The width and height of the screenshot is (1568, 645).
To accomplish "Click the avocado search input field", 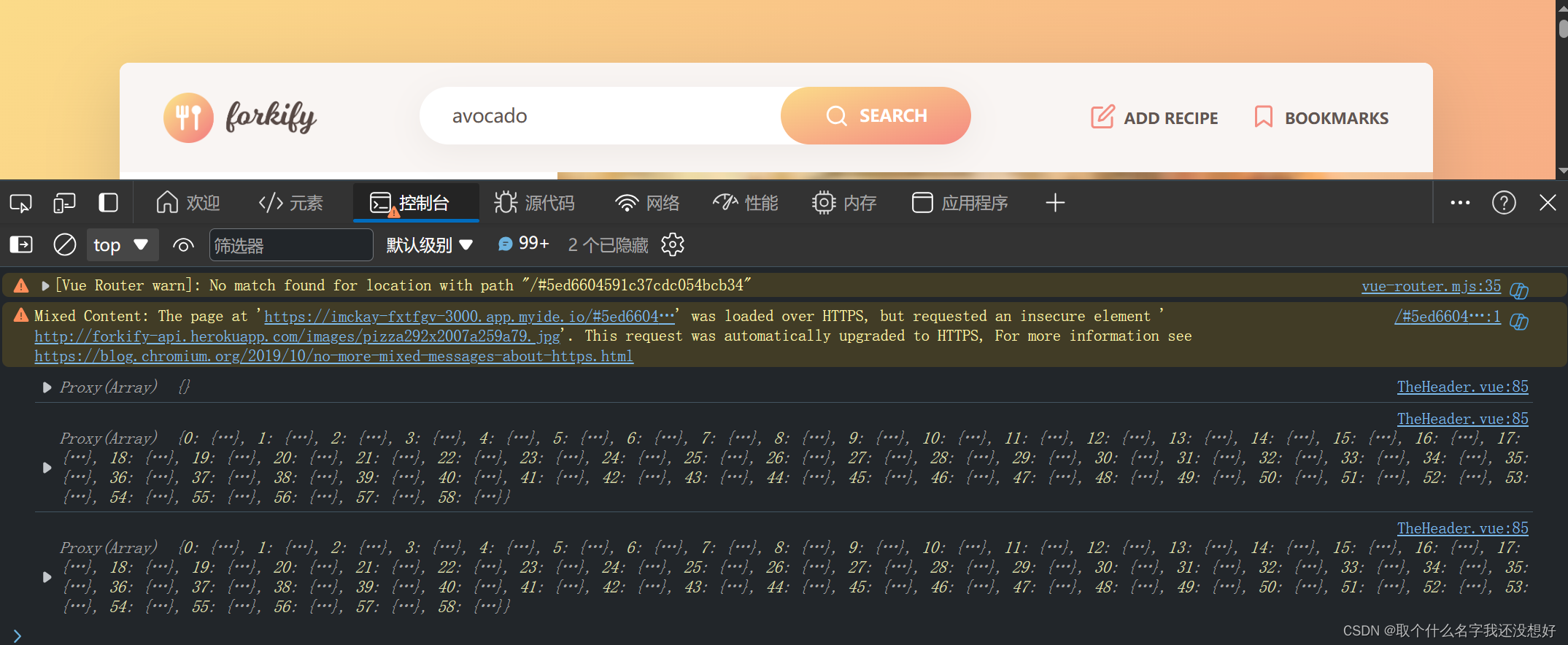I will pyautogui.click(x=600, y=115).
